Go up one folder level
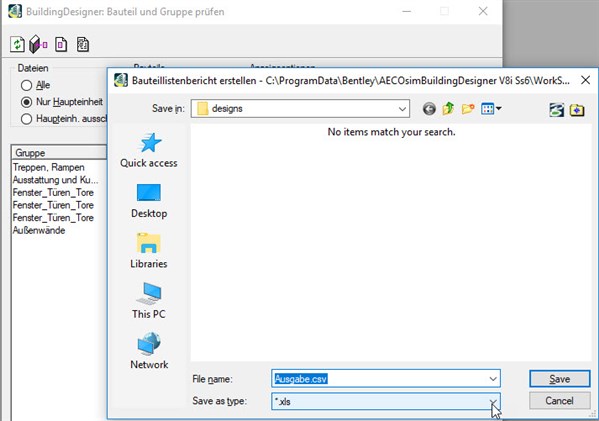599x421 pixels. pos(448,109)
